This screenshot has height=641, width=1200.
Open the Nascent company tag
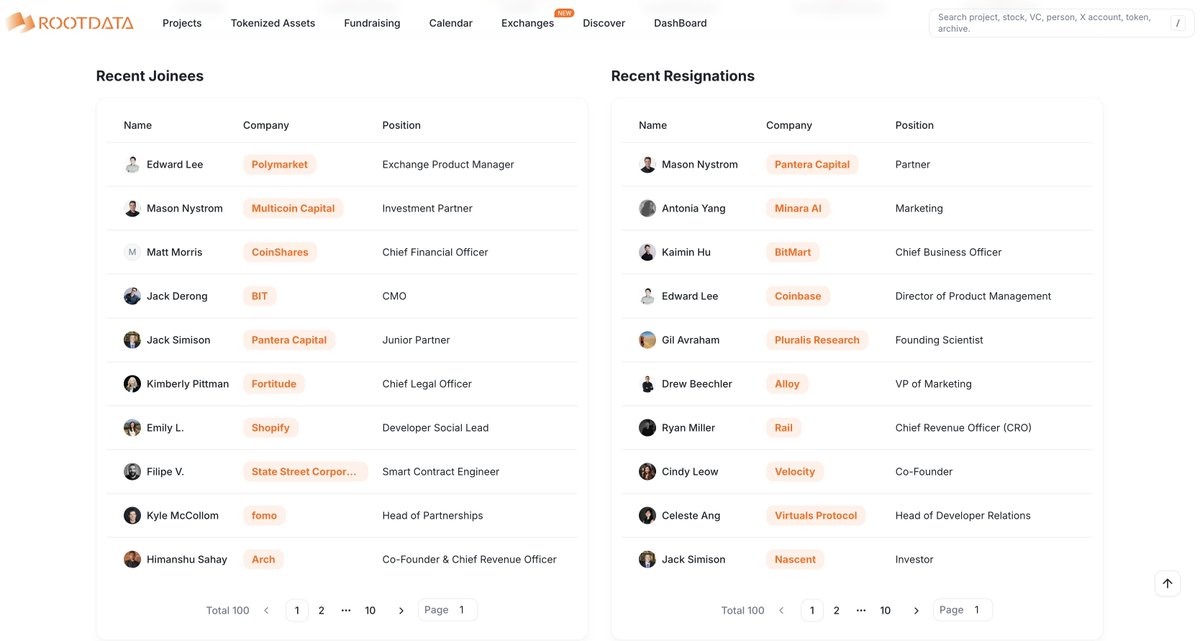coord(795,560)
